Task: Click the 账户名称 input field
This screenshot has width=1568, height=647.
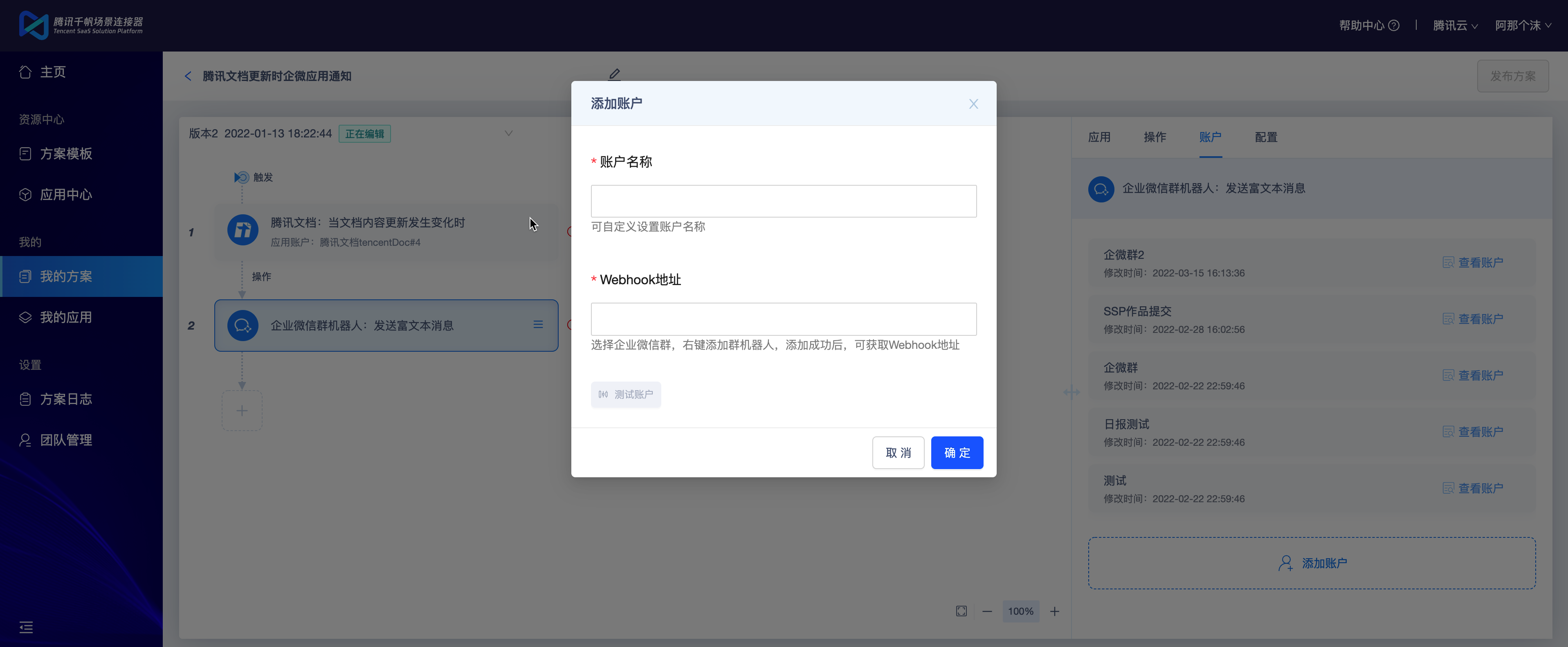Action: pyautogui.click(x=784, y=201)
